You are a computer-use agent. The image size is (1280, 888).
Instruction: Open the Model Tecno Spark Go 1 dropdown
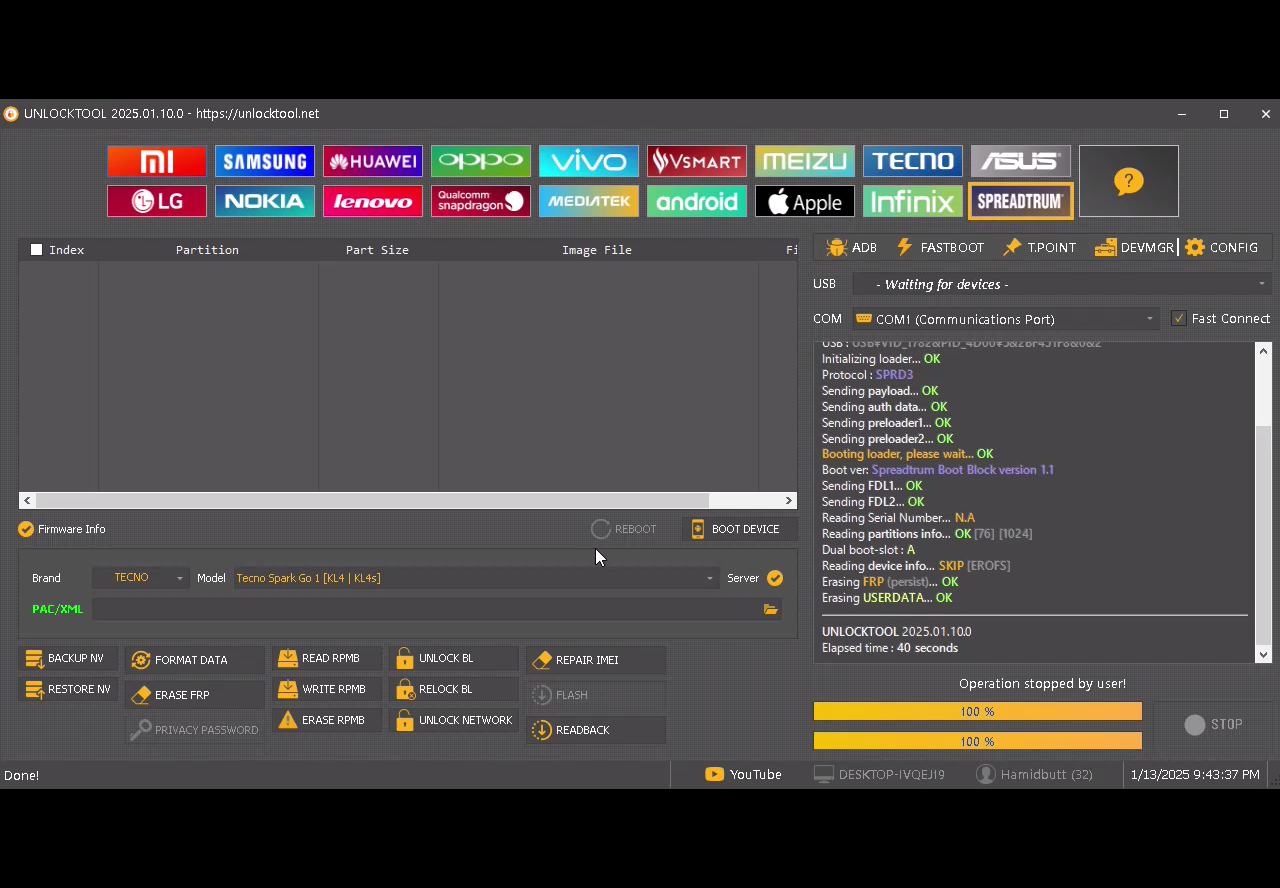(476, 578)
